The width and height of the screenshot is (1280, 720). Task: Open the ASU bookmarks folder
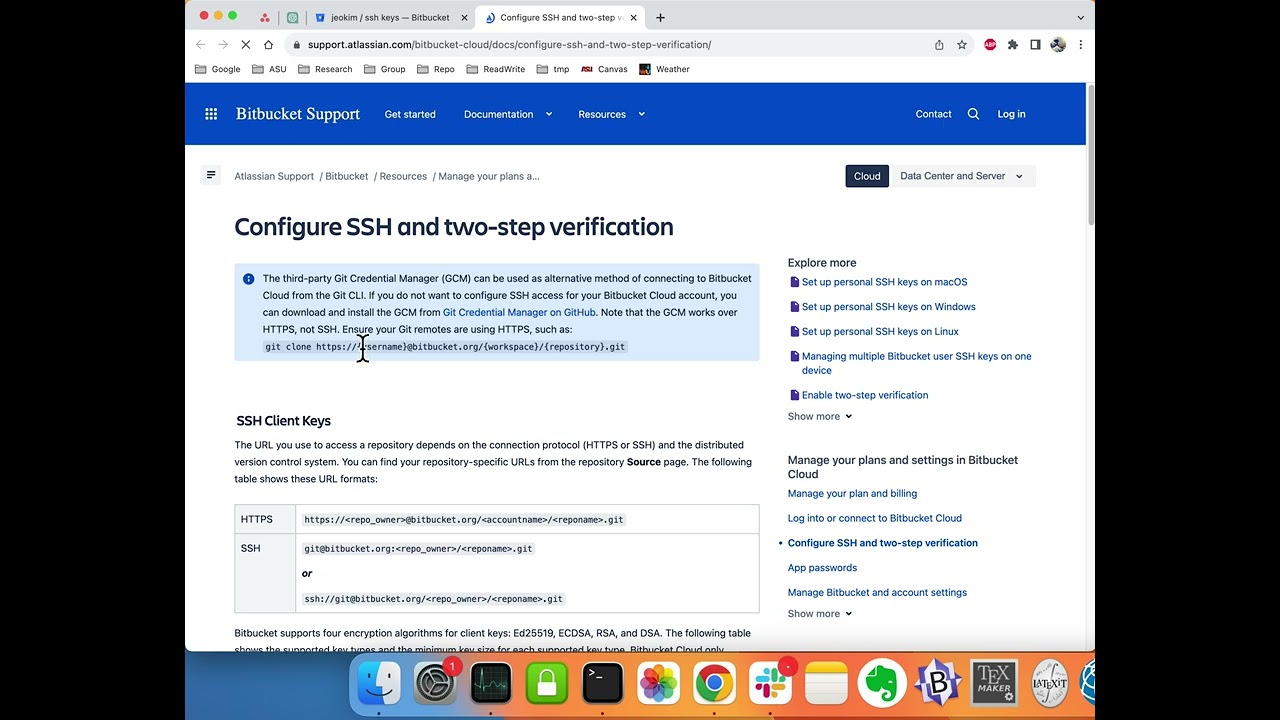pos(269,69)
